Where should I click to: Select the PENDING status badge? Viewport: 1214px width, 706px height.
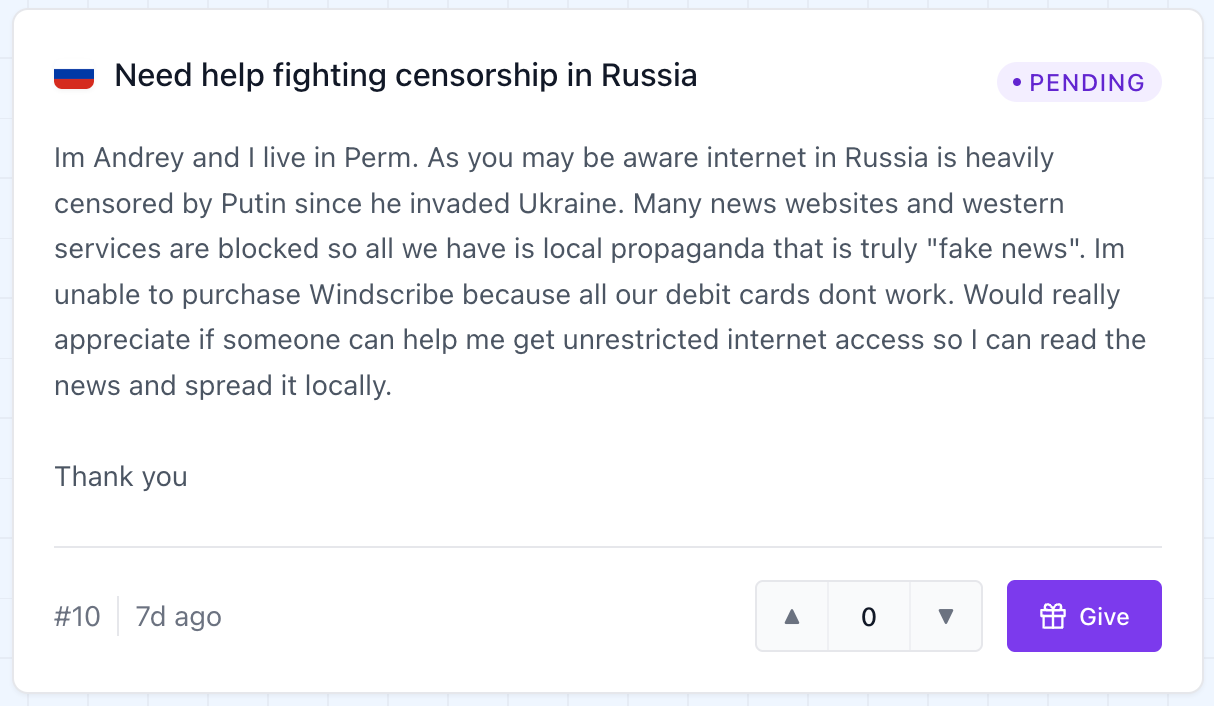click(x=1079, y=83)
